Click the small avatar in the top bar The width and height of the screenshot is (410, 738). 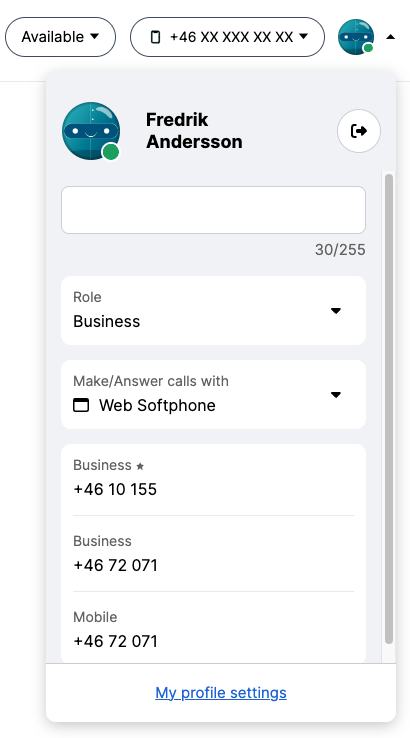356,37
